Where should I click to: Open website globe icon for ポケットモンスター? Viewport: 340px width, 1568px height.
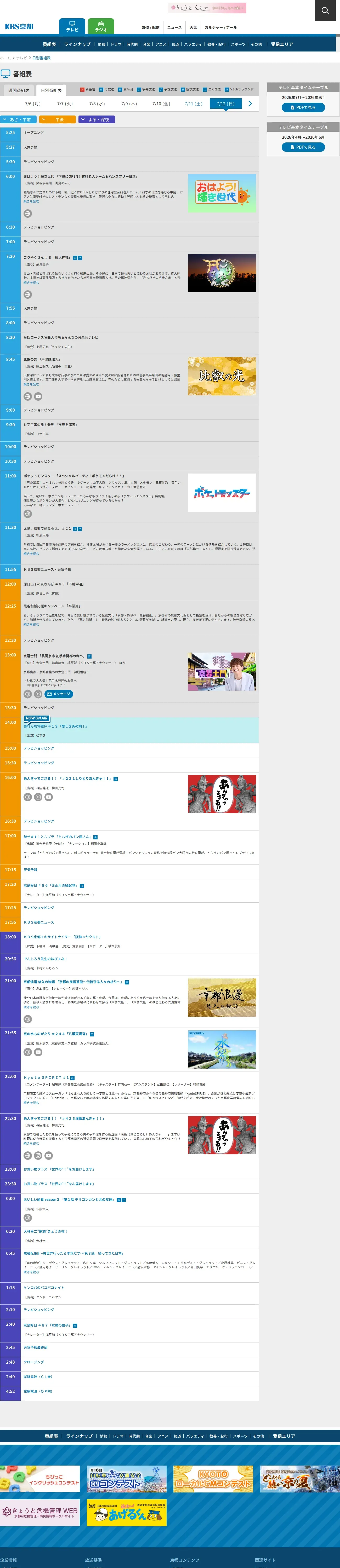(x=27, y=514)
